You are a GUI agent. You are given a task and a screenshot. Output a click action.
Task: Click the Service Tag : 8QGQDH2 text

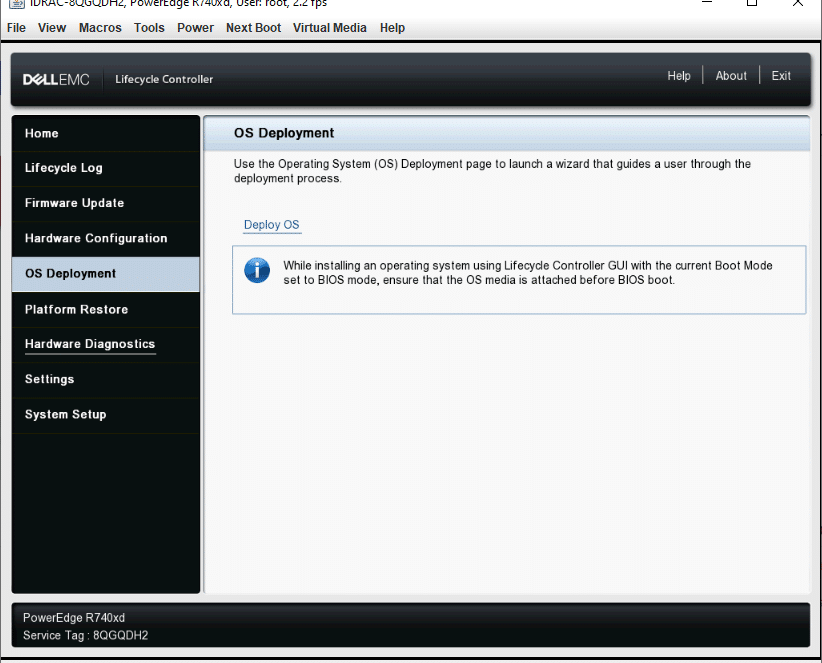click(x=85, y=636)
